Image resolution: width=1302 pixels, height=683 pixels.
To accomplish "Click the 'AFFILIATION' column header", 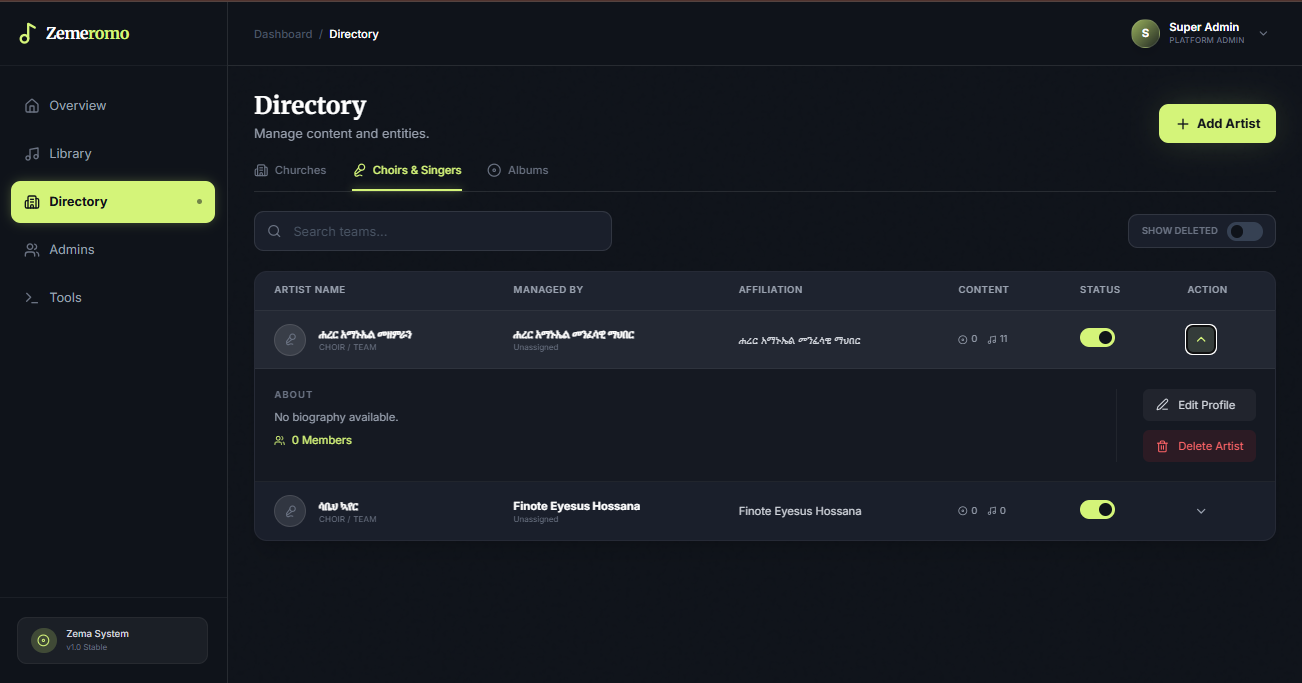I will 771,290.
